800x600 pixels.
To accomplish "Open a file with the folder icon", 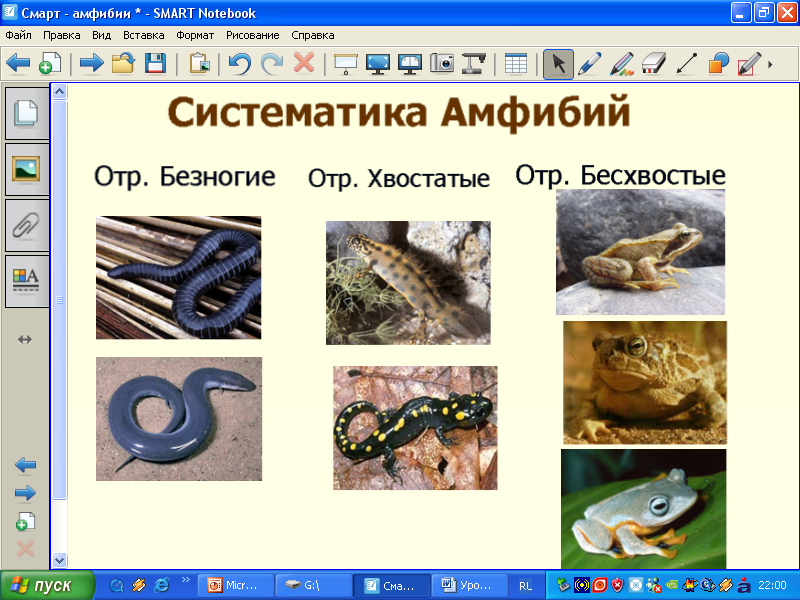I will coord(123,64).
